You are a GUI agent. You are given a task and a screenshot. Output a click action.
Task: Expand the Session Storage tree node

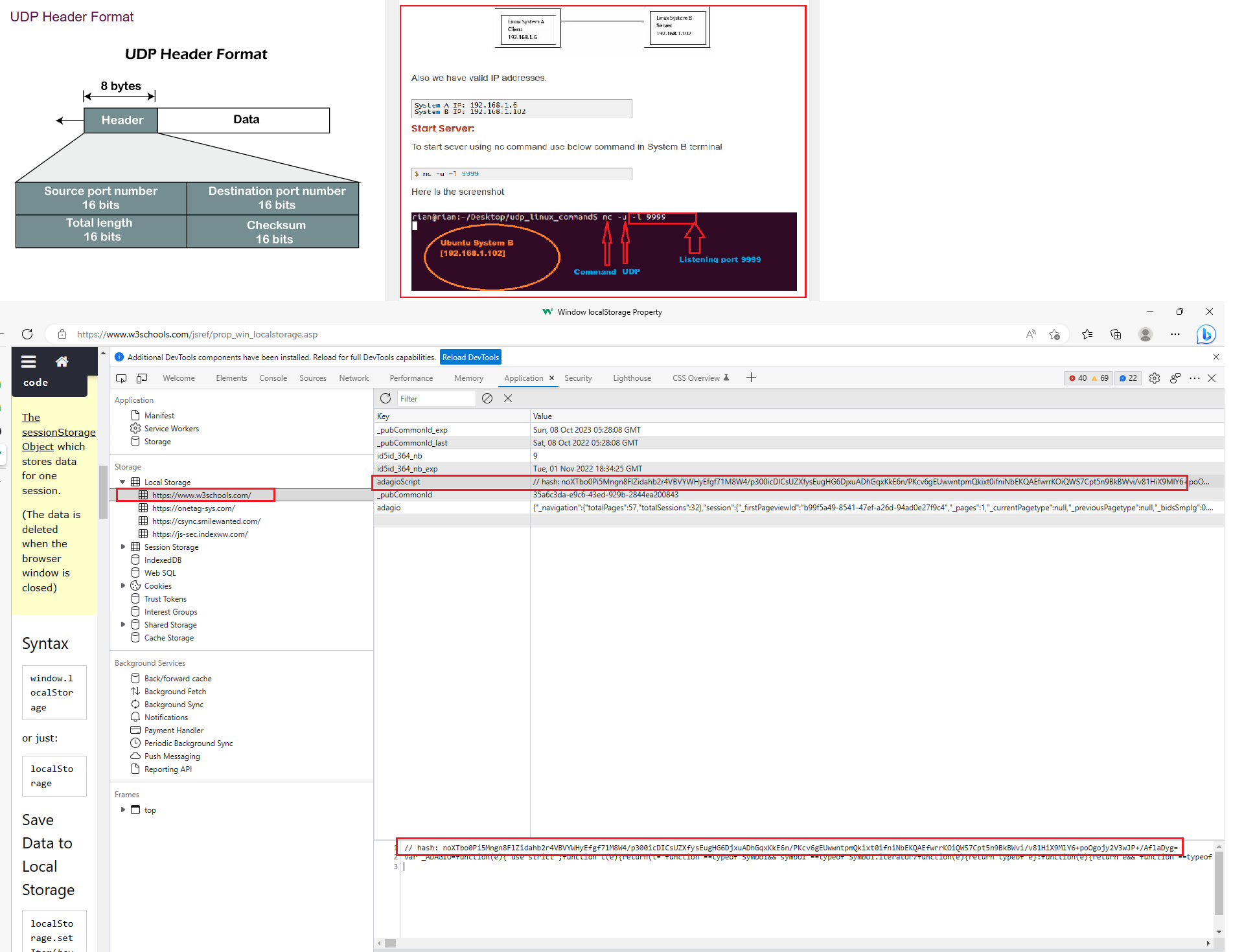tap(122, 547)
